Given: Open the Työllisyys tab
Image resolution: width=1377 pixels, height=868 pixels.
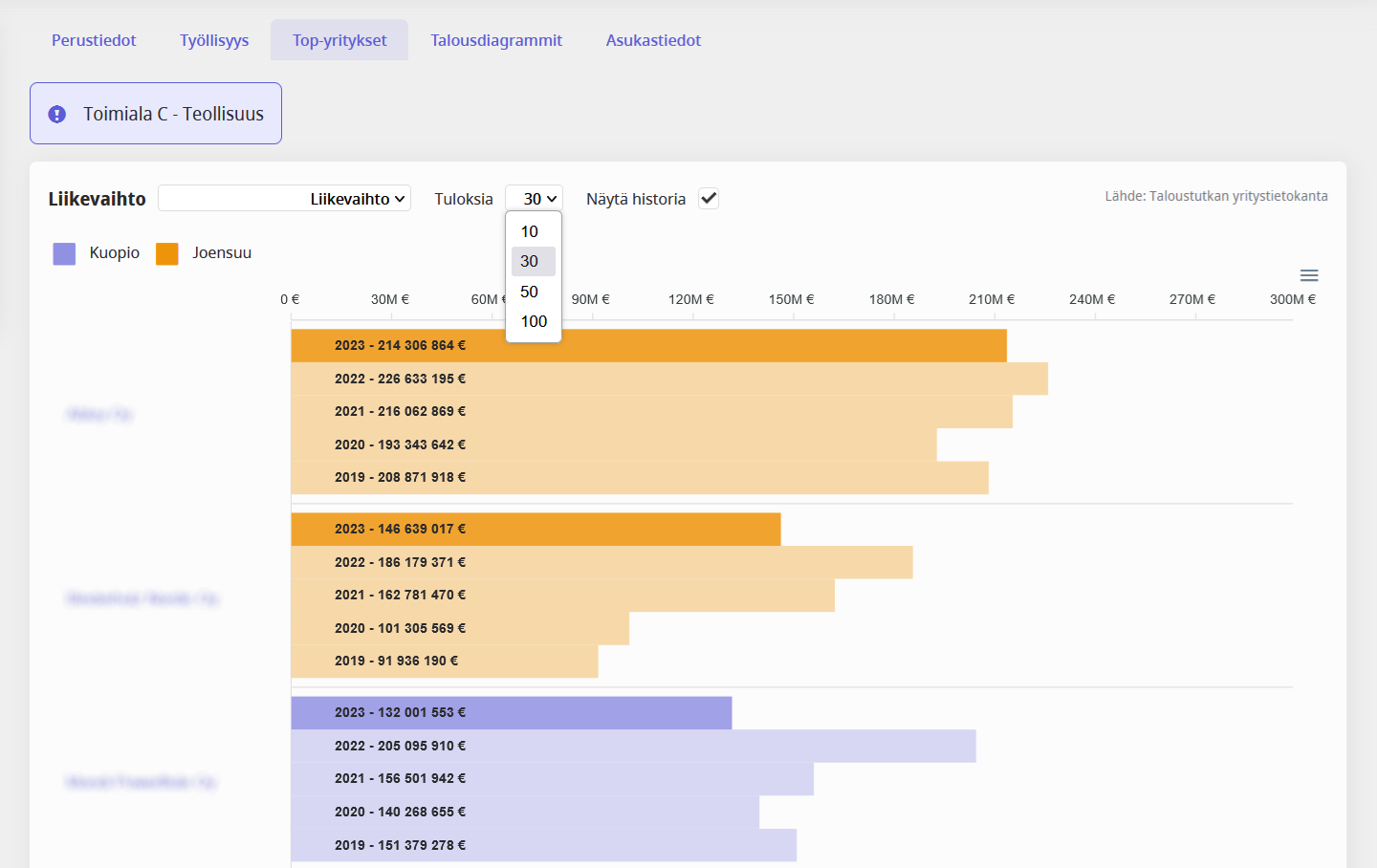Looking at the screenshot, I should (214, 40).
